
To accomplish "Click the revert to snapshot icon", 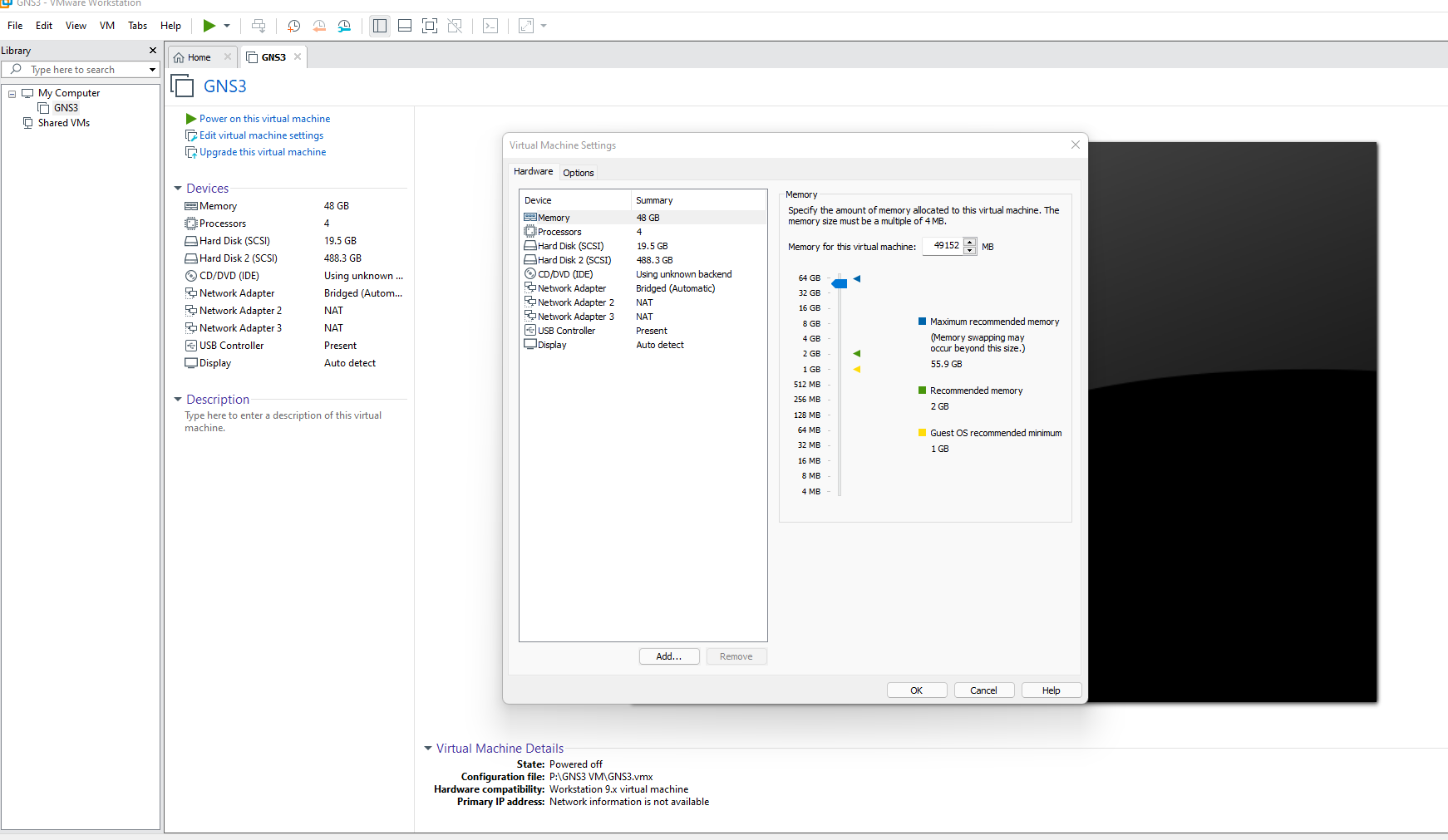I will coord(319,26).
